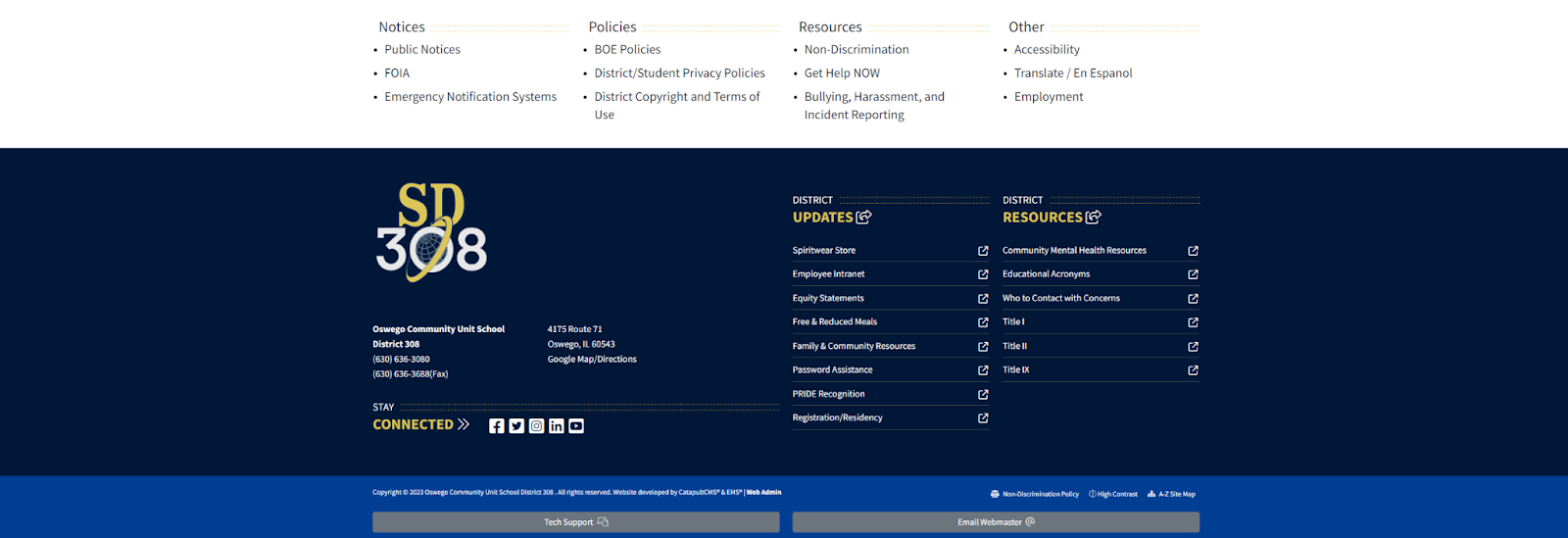Click external link icon beside Equity Statements

pos(983,299)
